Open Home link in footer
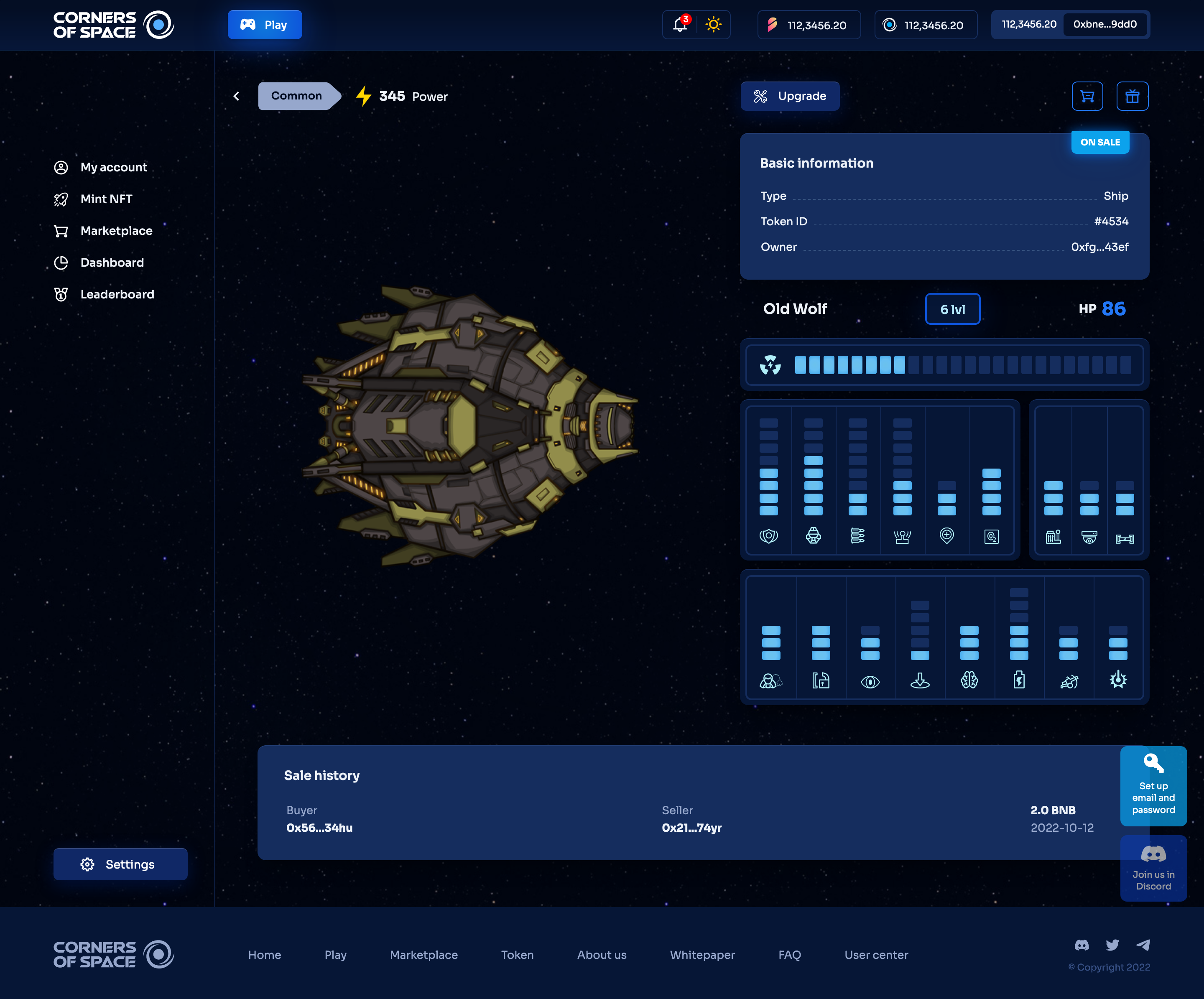This screenshot has width=1204, height=999. click(264, 955)
